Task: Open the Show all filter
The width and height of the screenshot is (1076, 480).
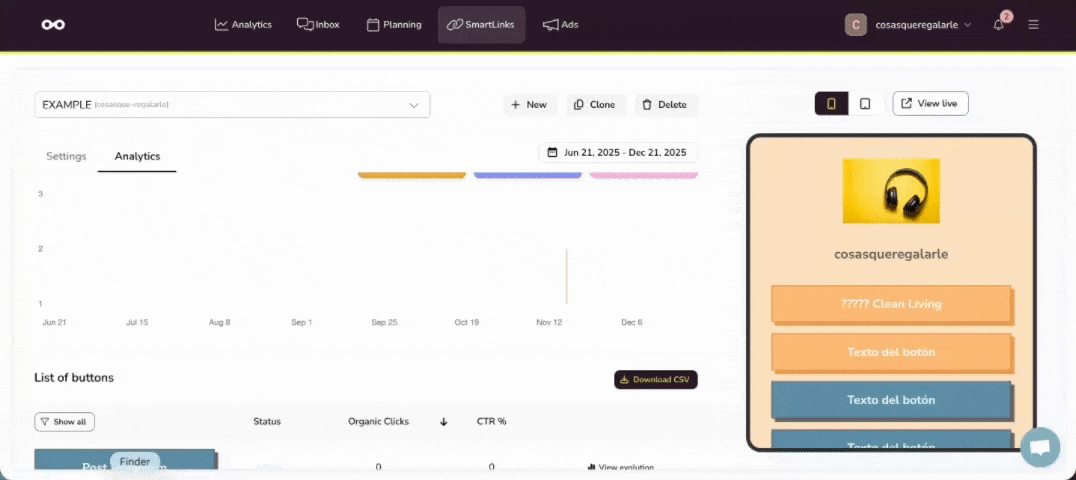Action: [x=64, y=422]
